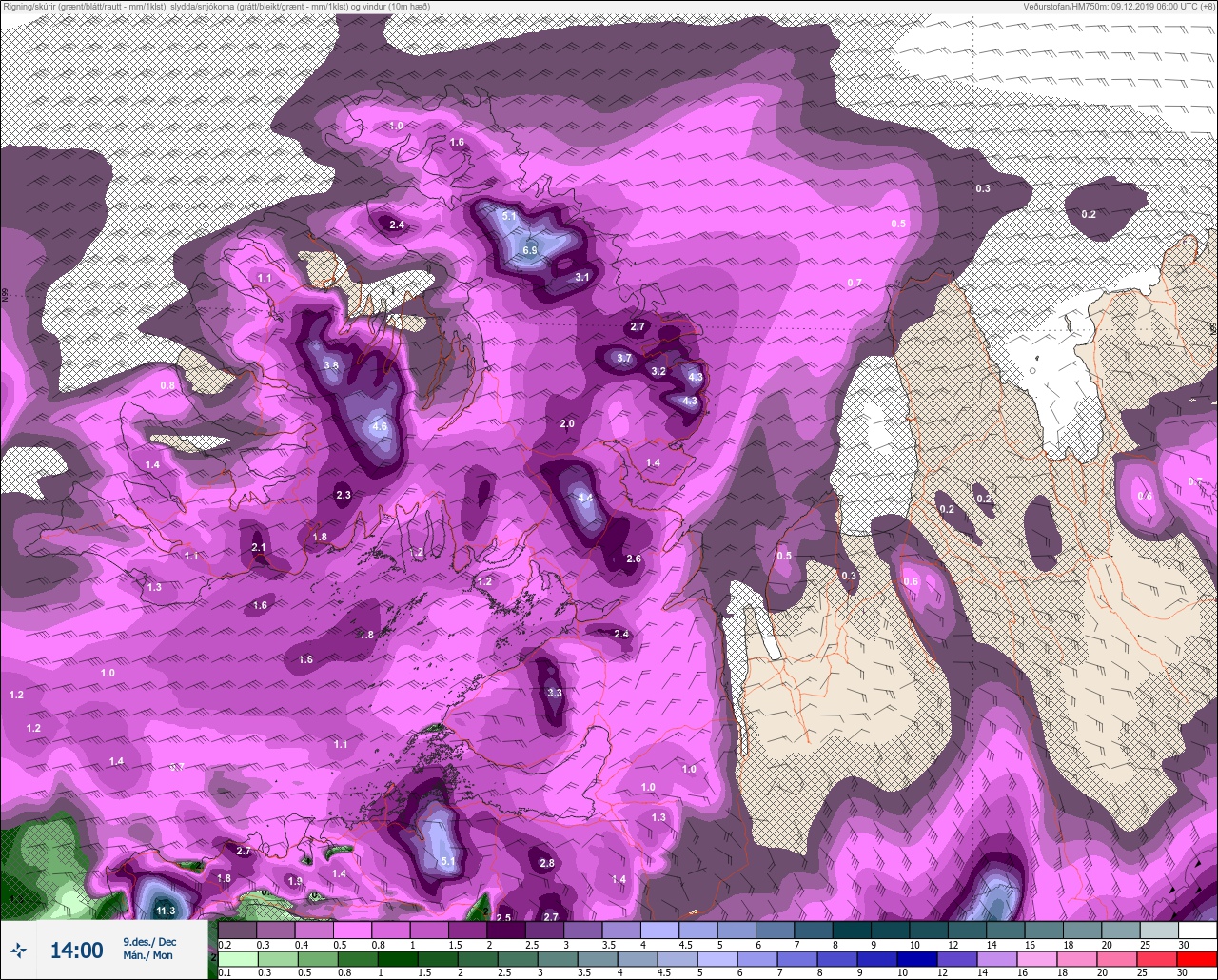The height and width of the screenshot is (980, 1218).
Task: Click the 14:00 forecast time label
Action: point(76,951)
